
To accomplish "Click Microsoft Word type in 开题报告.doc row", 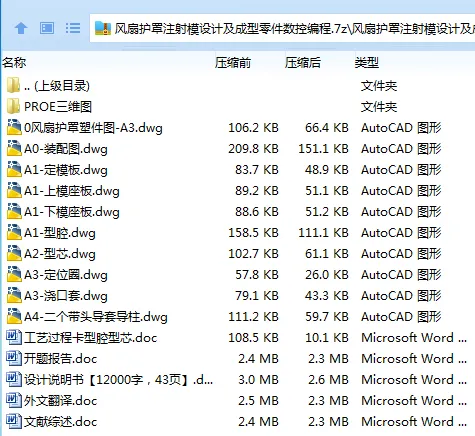I will [x=414, y=359].
